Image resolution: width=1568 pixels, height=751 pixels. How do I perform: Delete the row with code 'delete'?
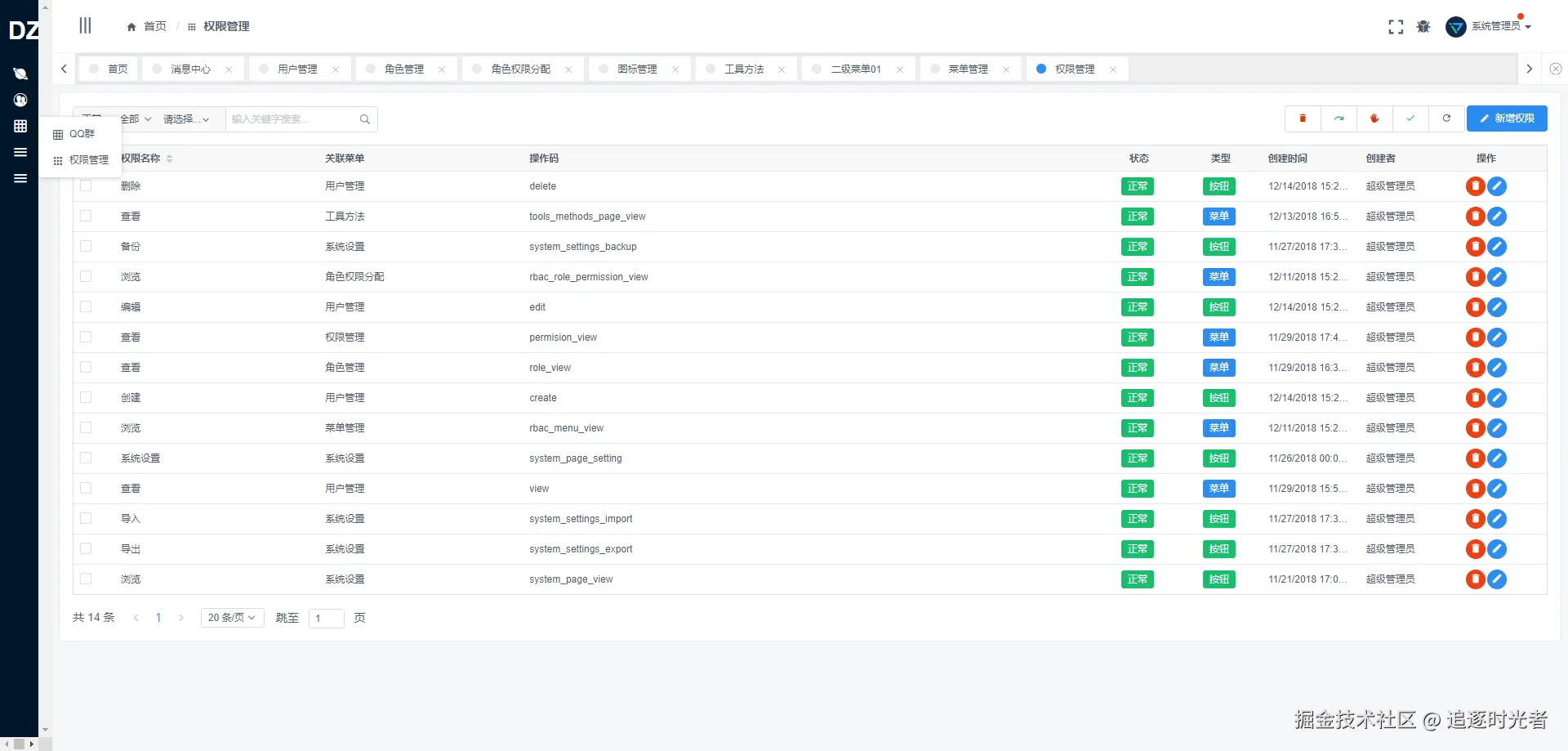(1475, 186)
